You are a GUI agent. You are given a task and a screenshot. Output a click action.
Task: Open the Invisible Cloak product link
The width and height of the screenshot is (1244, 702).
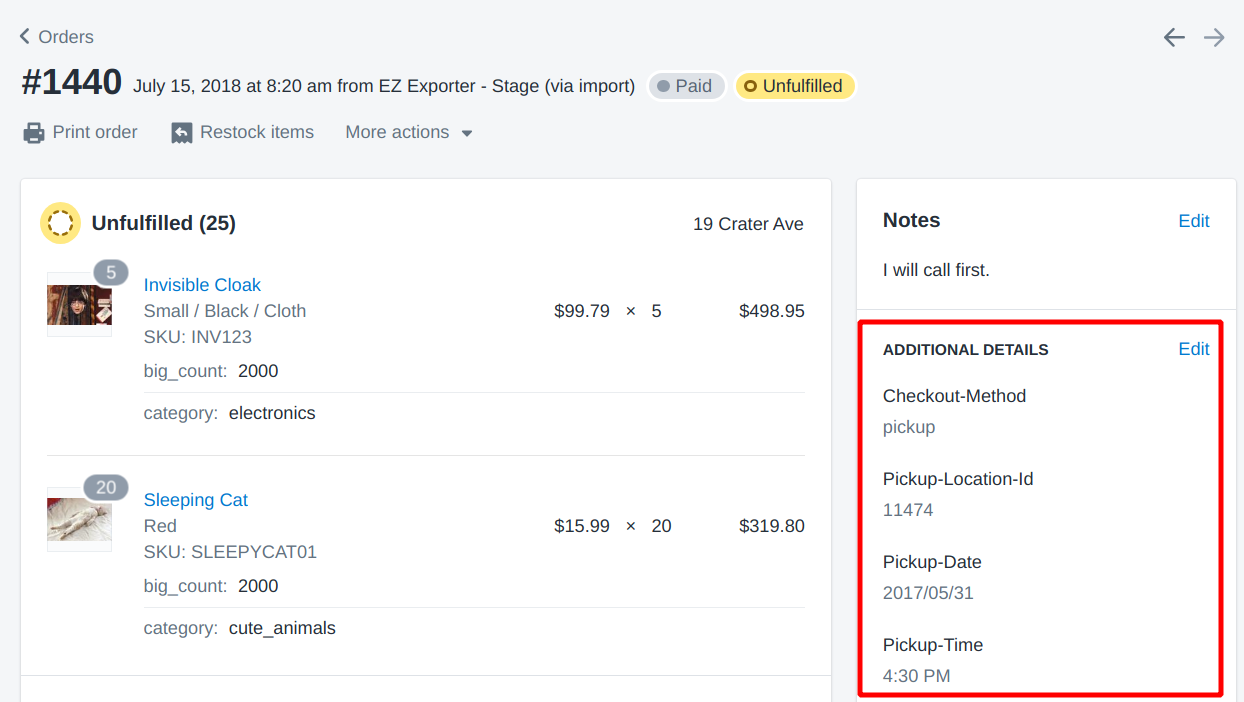coord(202,285)
